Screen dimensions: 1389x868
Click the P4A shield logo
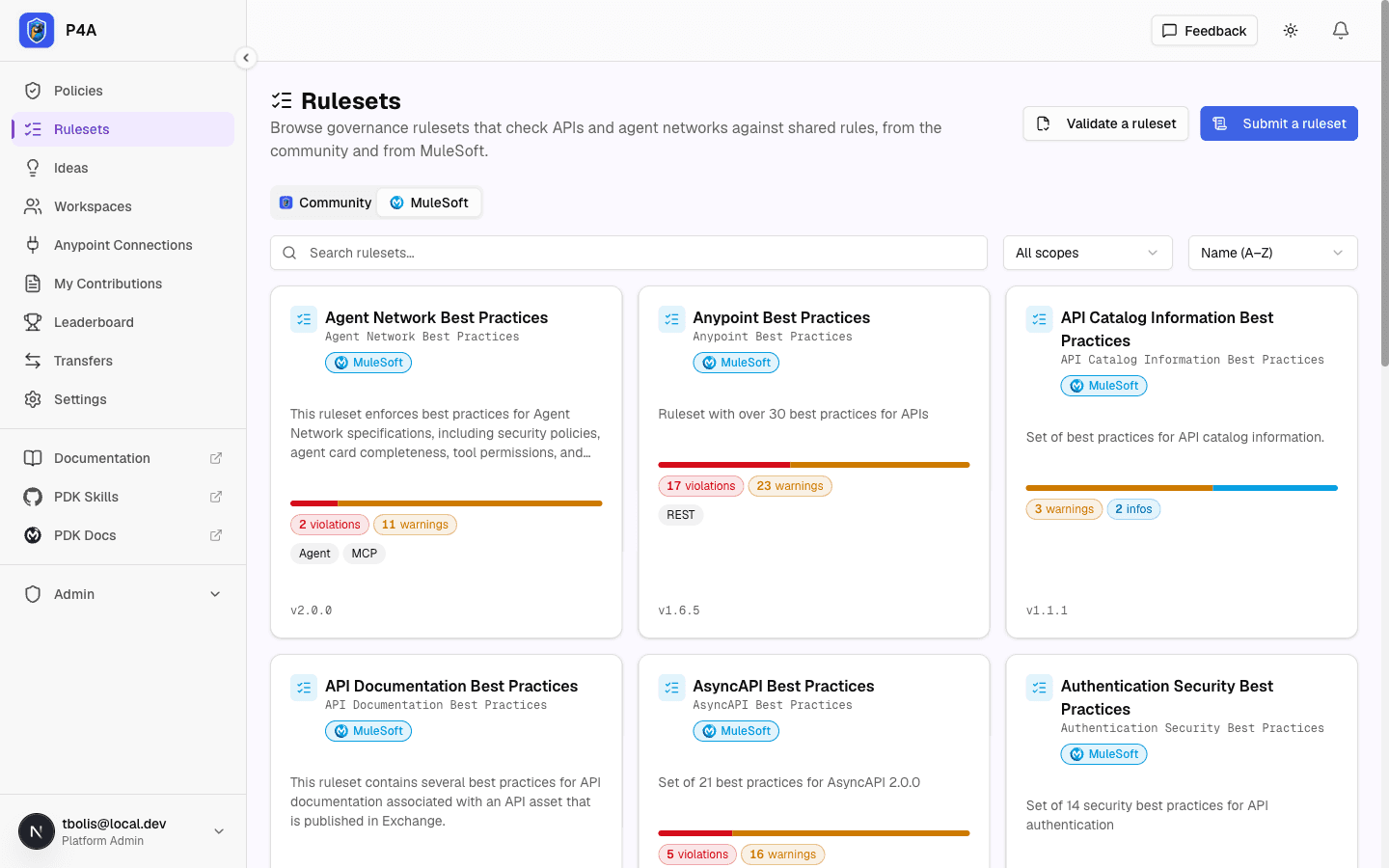[37, 31]
